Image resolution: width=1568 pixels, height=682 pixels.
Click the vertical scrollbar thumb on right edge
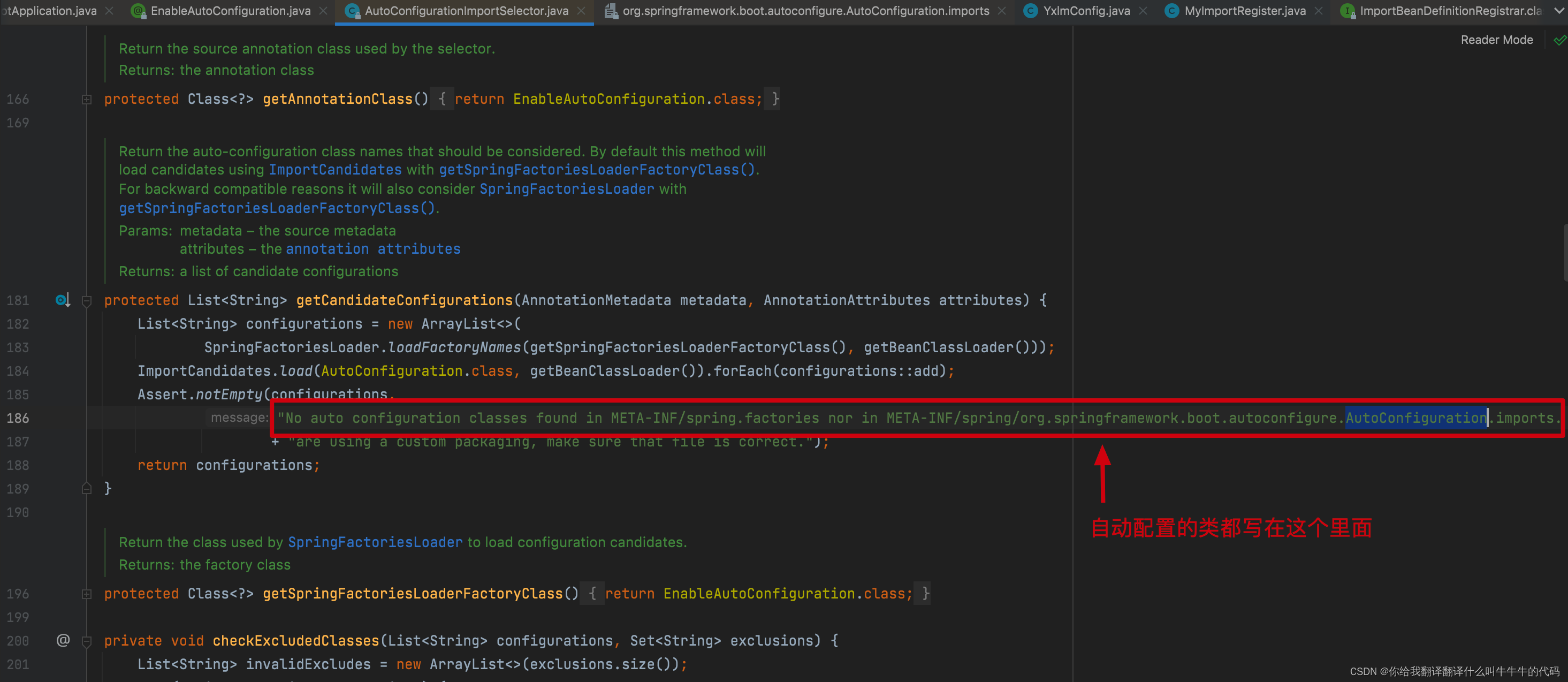[1564, 253]
